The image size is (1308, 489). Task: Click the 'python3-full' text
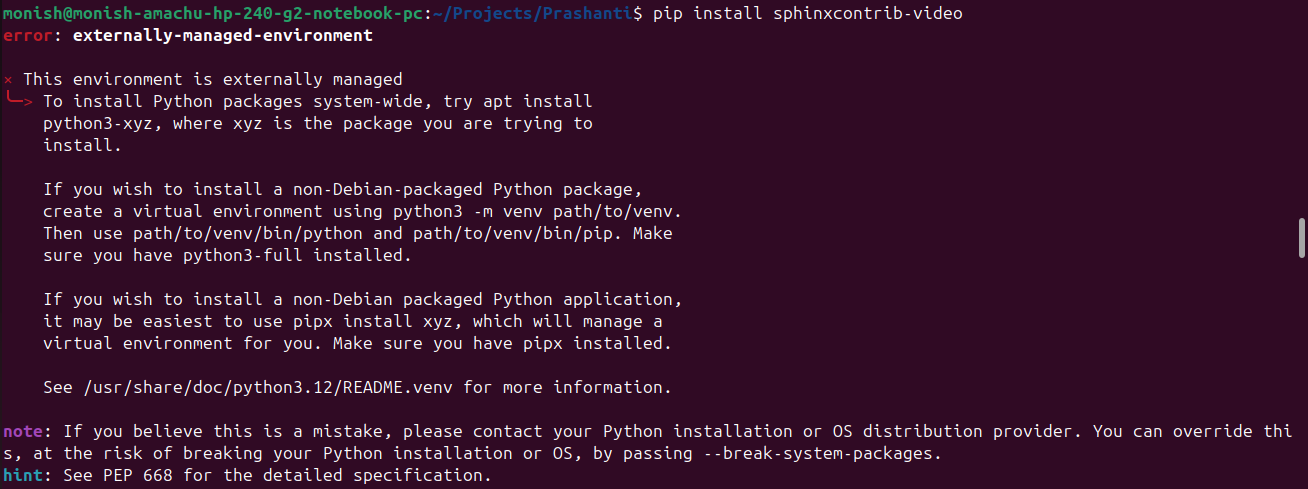[x=243, y=255]
